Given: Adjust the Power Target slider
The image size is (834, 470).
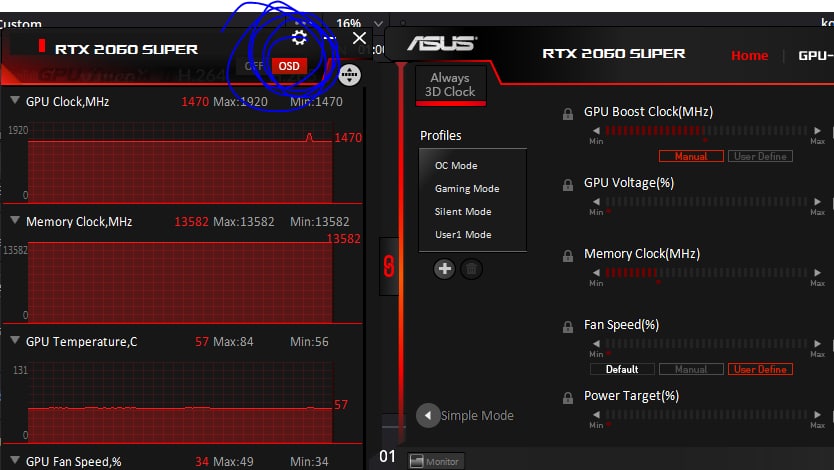Looking at the screenshot, I should (706, 414).
